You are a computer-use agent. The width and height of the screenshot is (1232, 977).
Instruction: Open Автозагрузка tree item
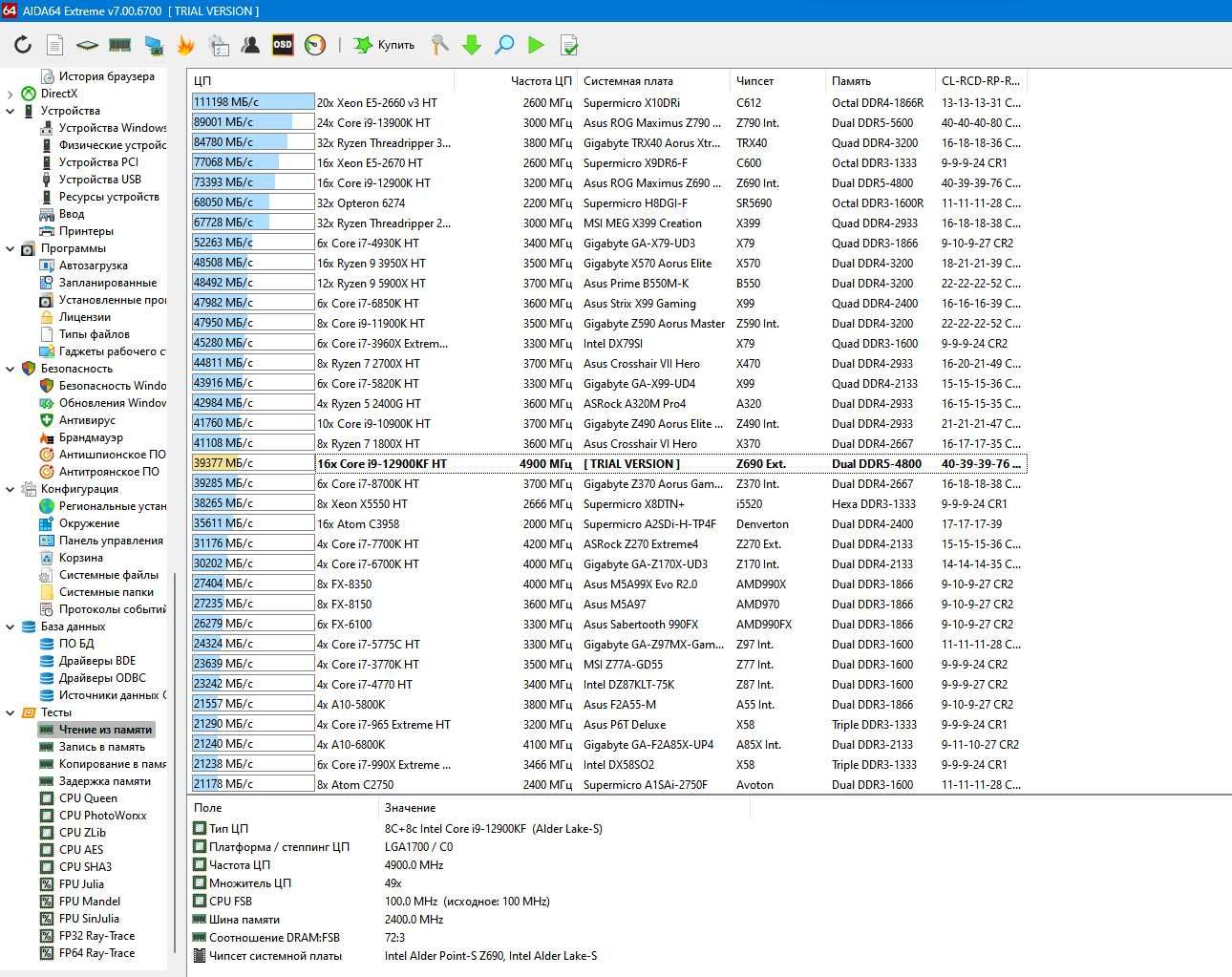[93, 265]
